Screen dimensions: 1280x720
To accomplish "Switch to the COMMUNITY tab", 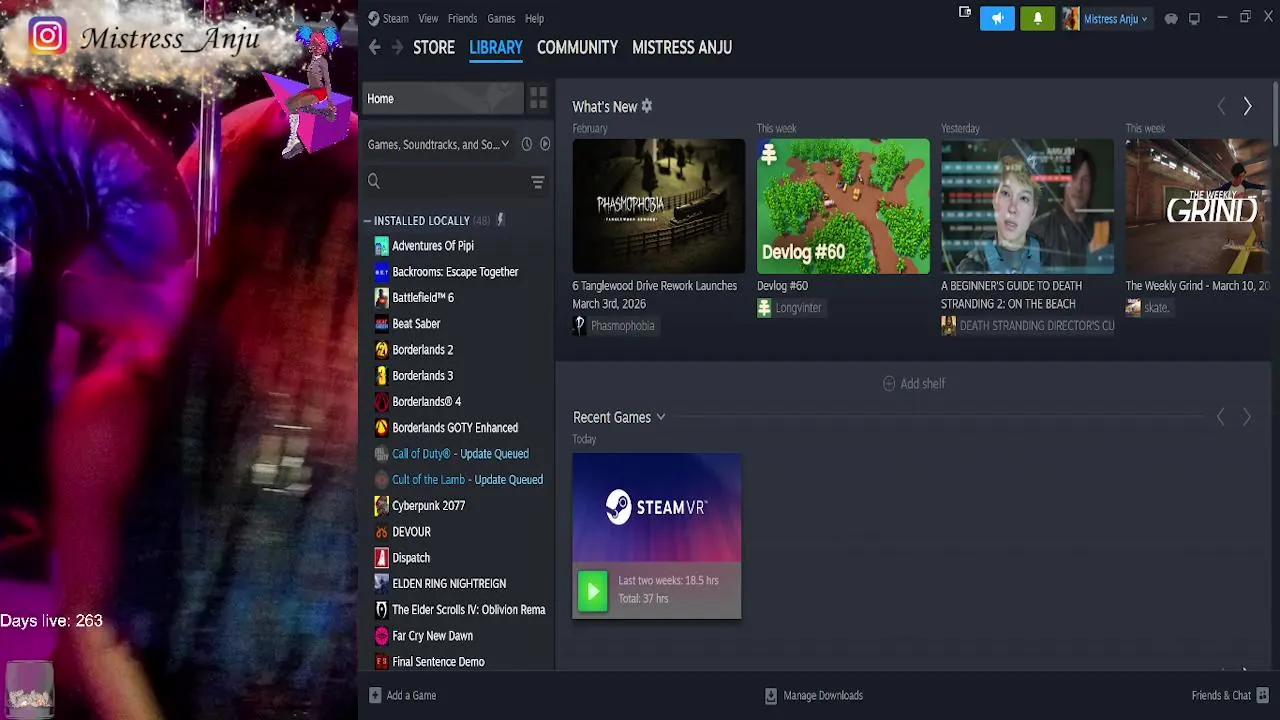I will click(x=577, y=47).
